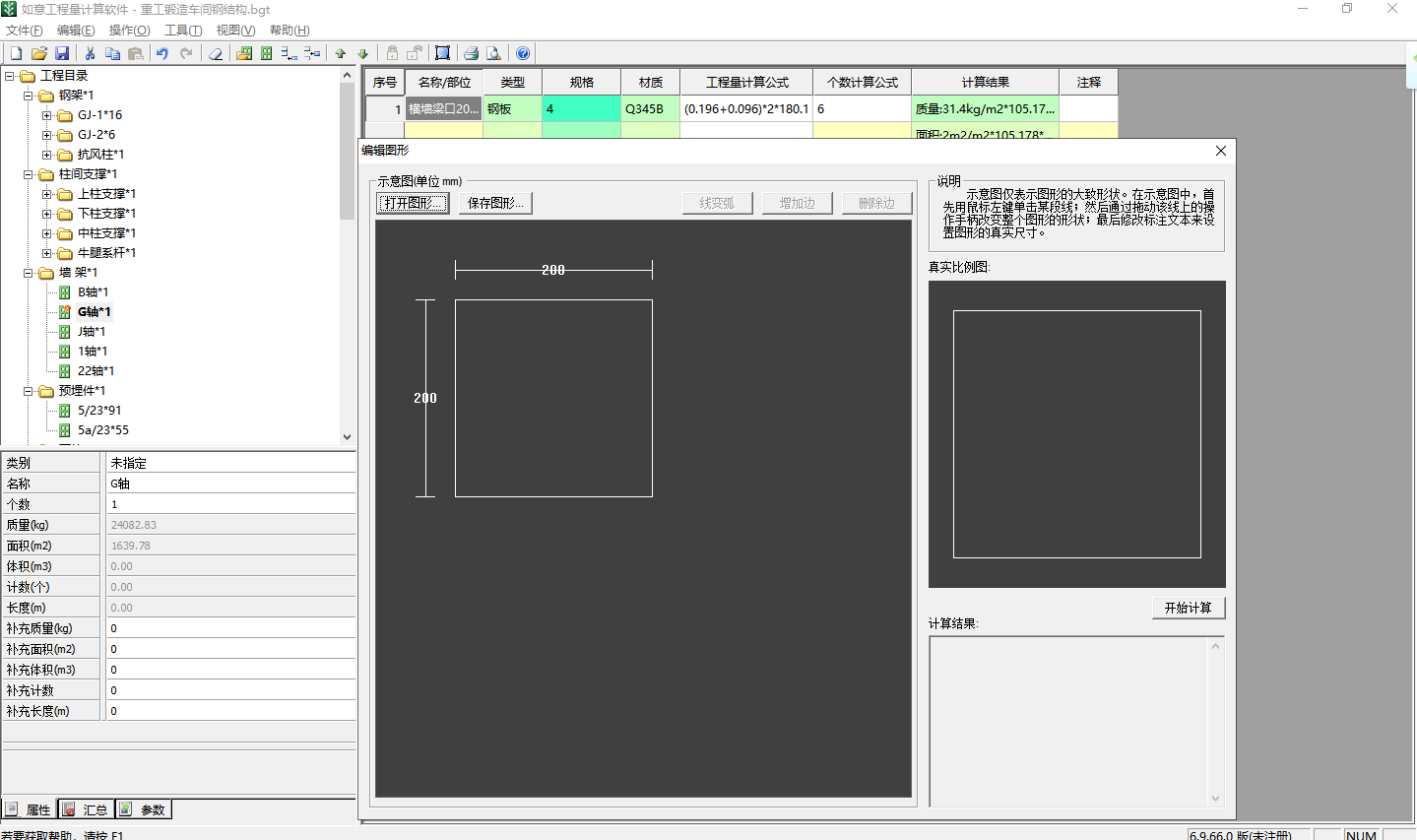Click the 开始计算 button
Screen dimensions: 1417x840
pyautogui.click(x=1189, y=608)
